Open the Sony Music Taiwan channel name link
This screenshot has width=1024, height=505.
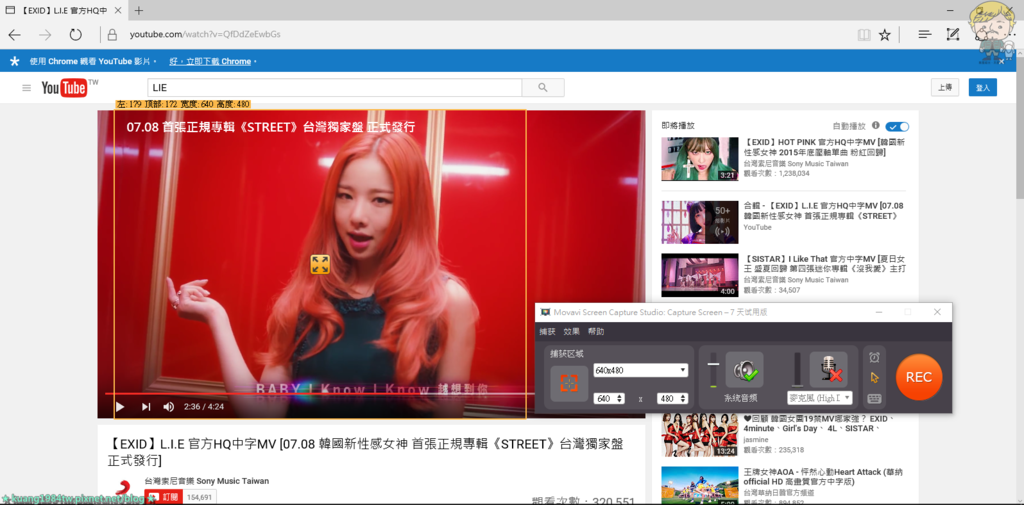click(206, 481)
